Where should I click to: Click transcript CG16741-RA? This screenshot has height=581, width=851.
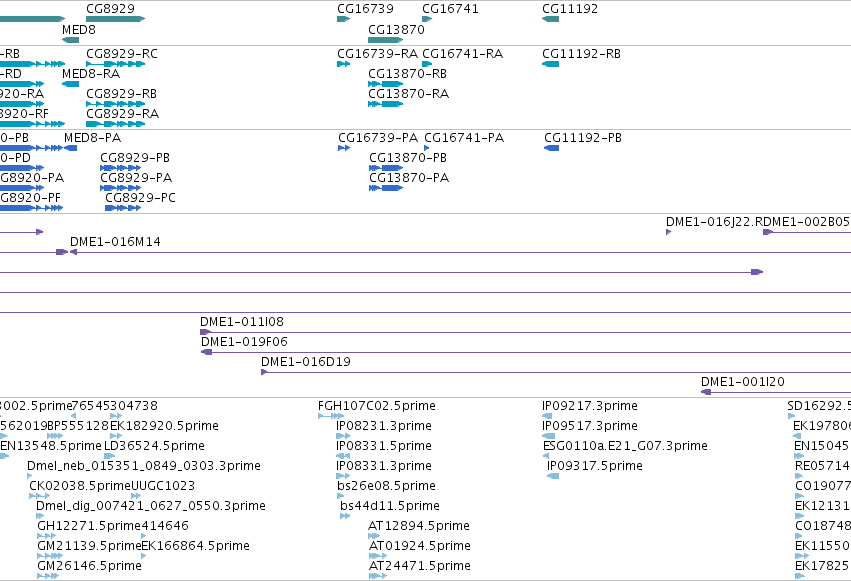(427, 64)
